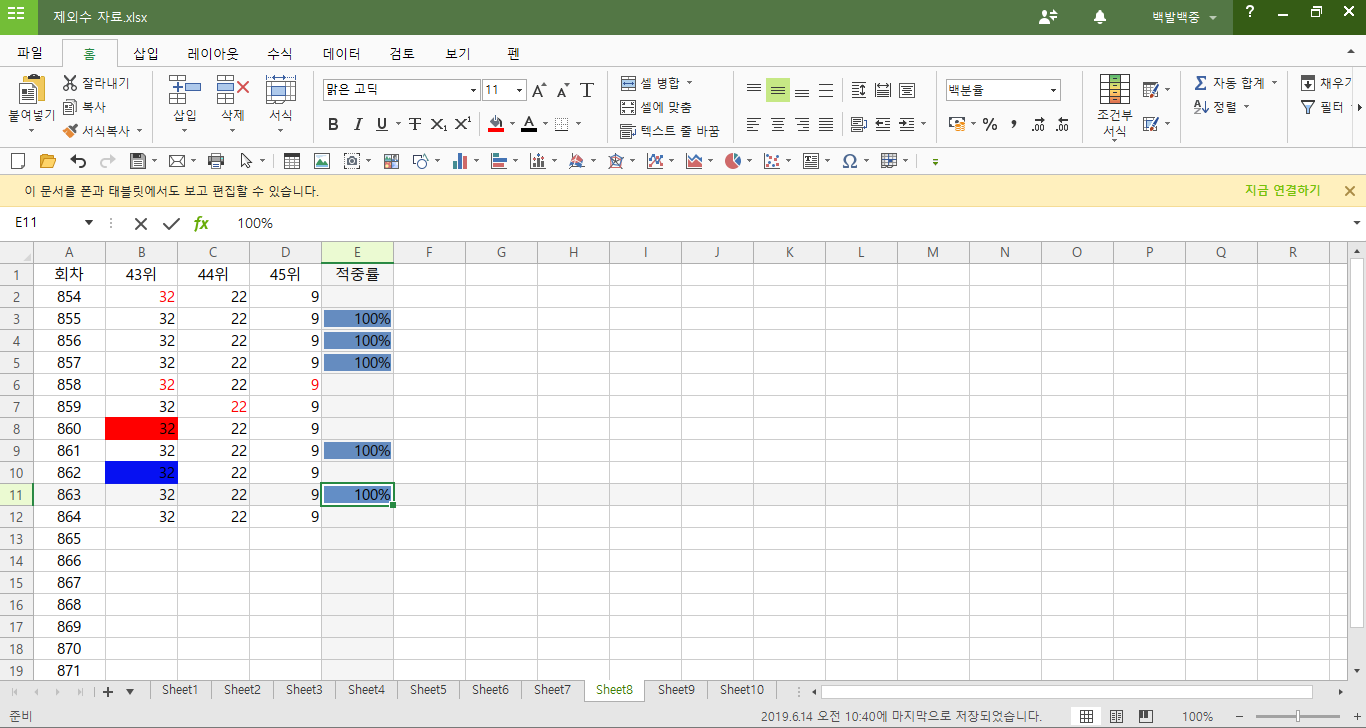Open the 데이터 ribbon tab
1366x728 pixels.
point(341,54)
